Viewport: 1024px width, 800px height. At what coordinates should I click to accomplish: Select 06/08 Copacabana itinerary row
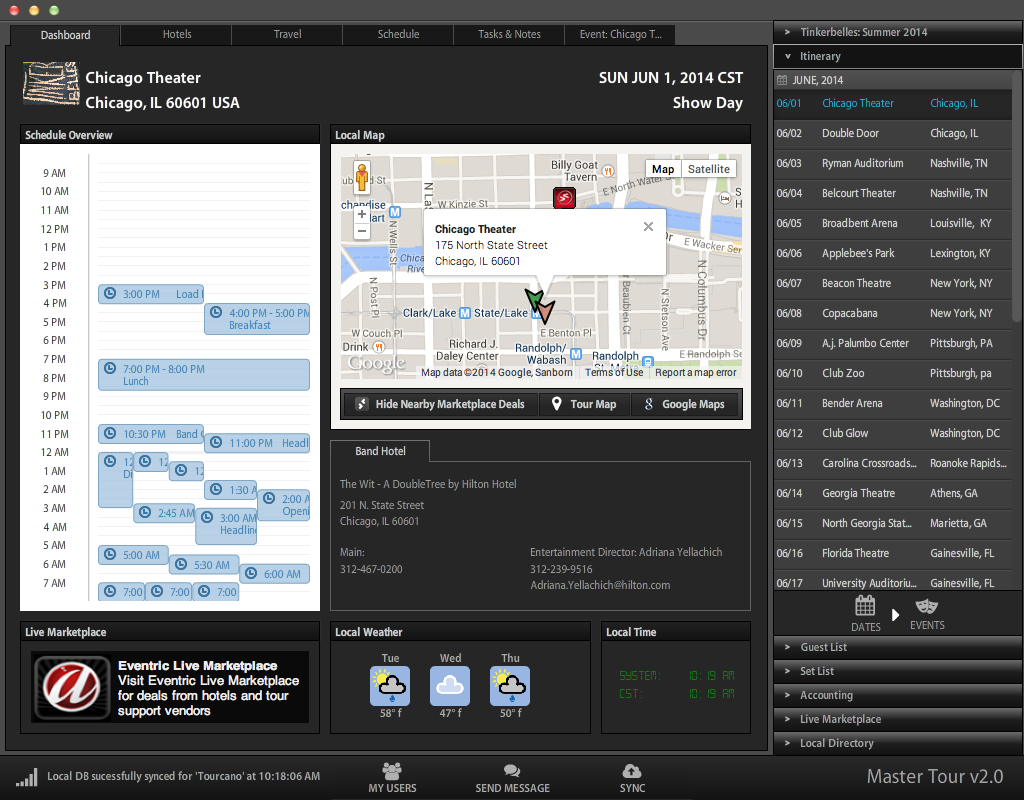tap(893, 313)
